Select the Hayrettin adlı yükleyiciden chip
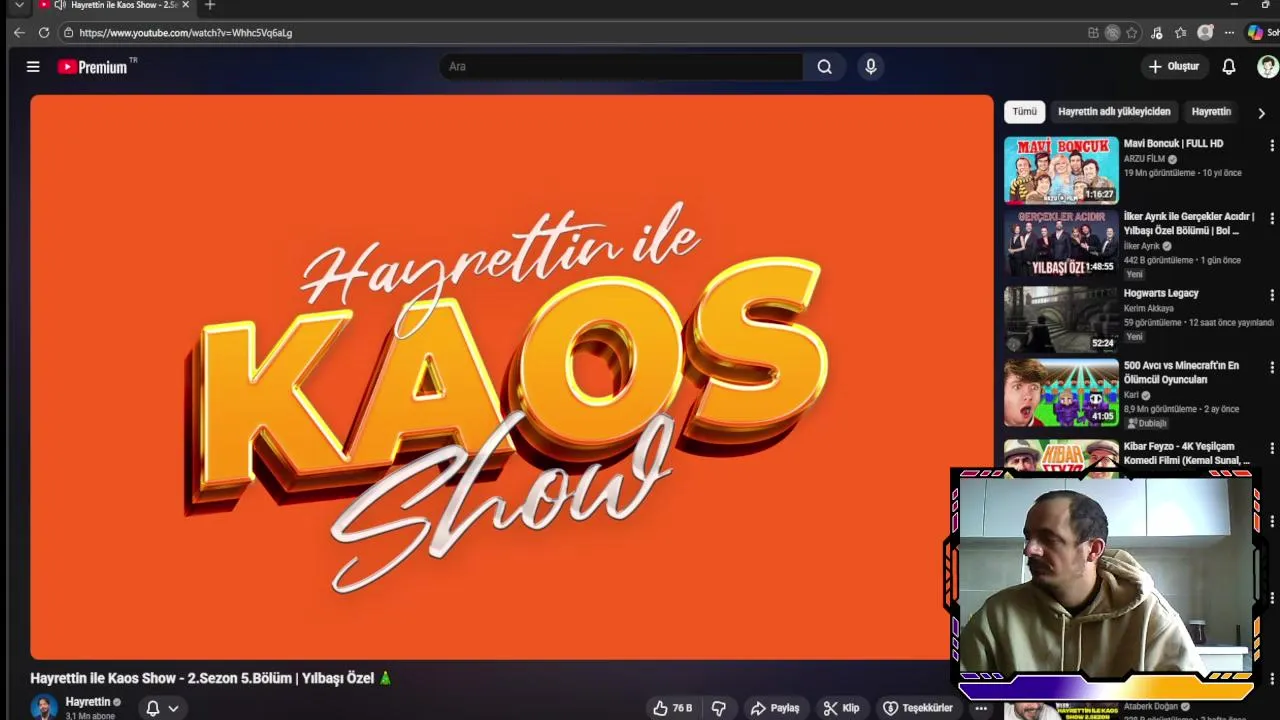 coord(1114,112)
